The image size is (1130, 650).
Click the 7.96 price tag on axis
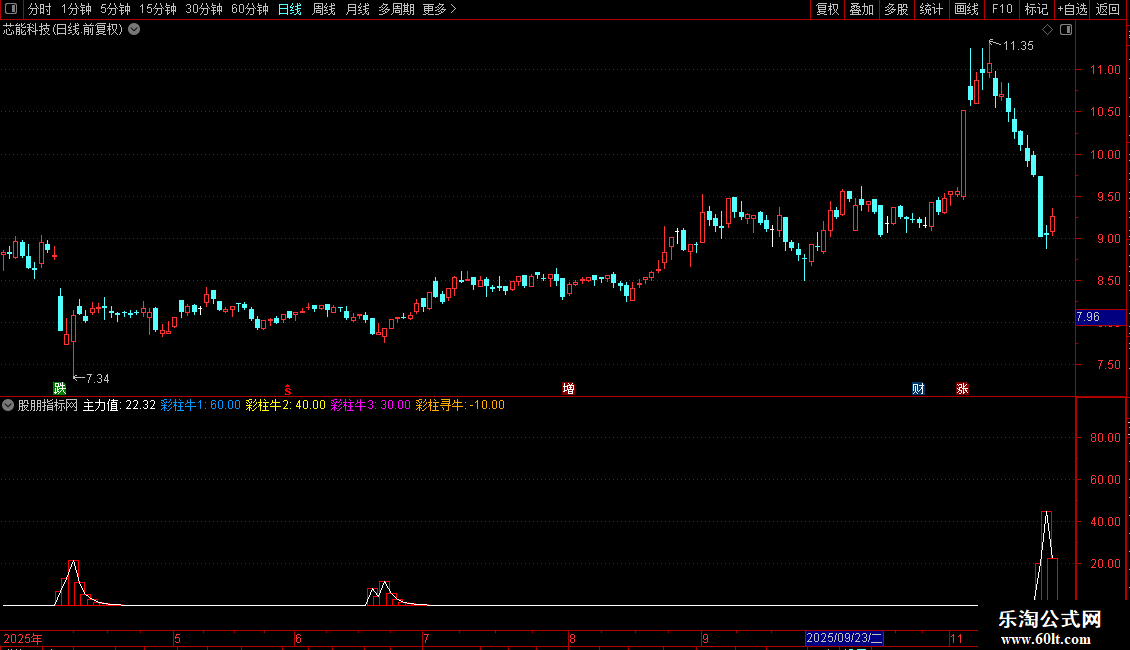(x=1100, y=317)
